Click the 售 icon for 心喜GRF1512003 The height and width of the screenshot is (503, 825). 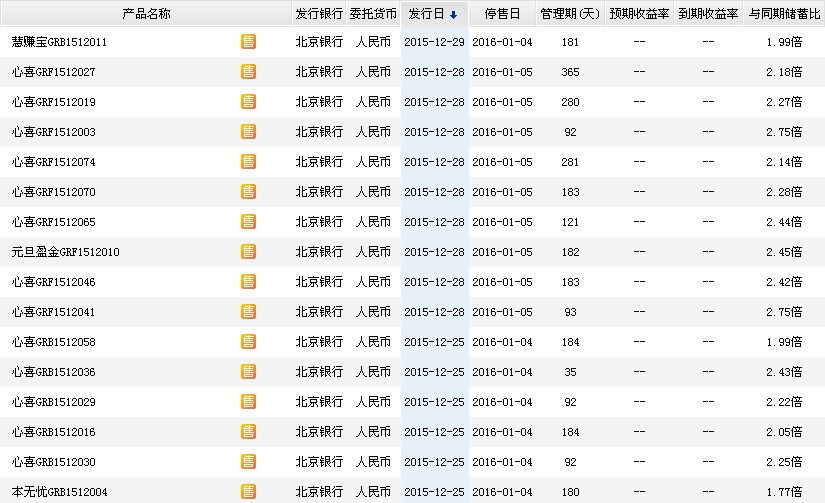click(x=248, y=132)
